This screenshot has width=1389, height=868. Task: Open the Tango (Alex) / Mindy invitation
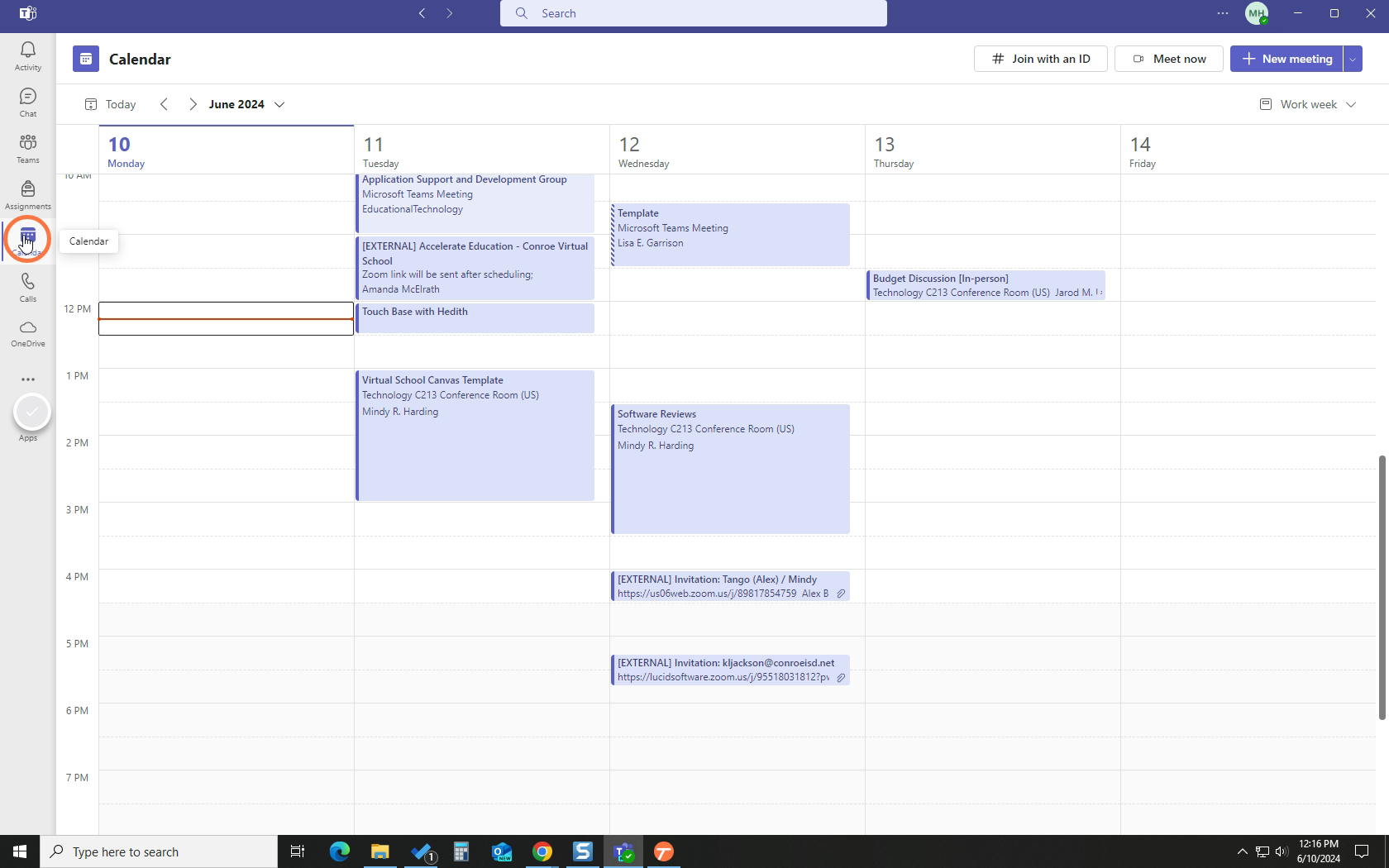coord(730,586)
